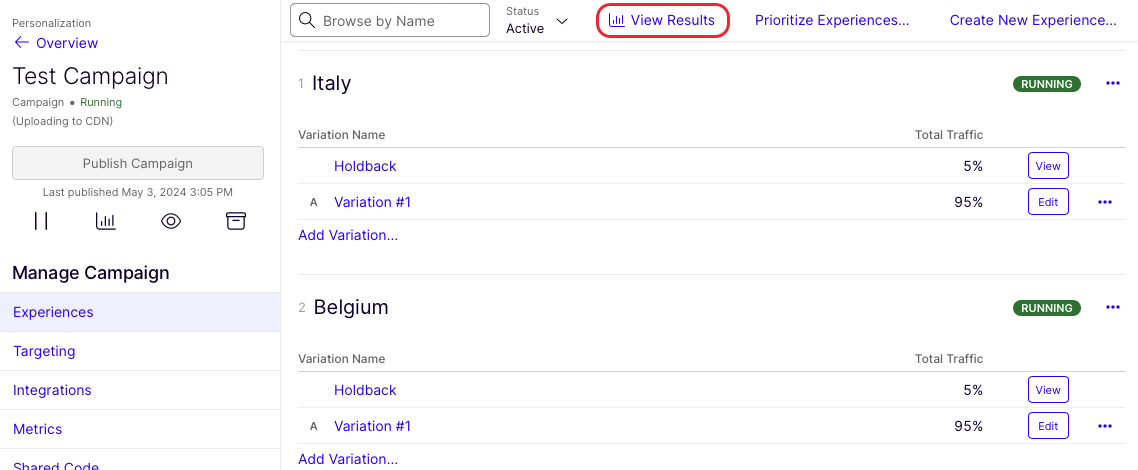The height and width of the screenshot is (470, 1138).
Task: Open results via the sidebar bar chart icon
Action: pos(106,221)
